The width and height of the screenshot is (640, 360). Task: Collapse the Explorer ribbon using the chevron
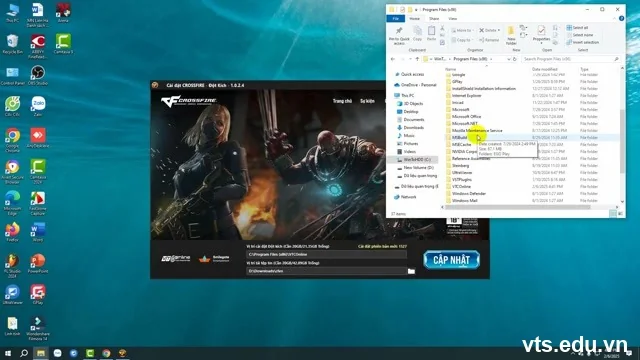(x=614, y=19)
